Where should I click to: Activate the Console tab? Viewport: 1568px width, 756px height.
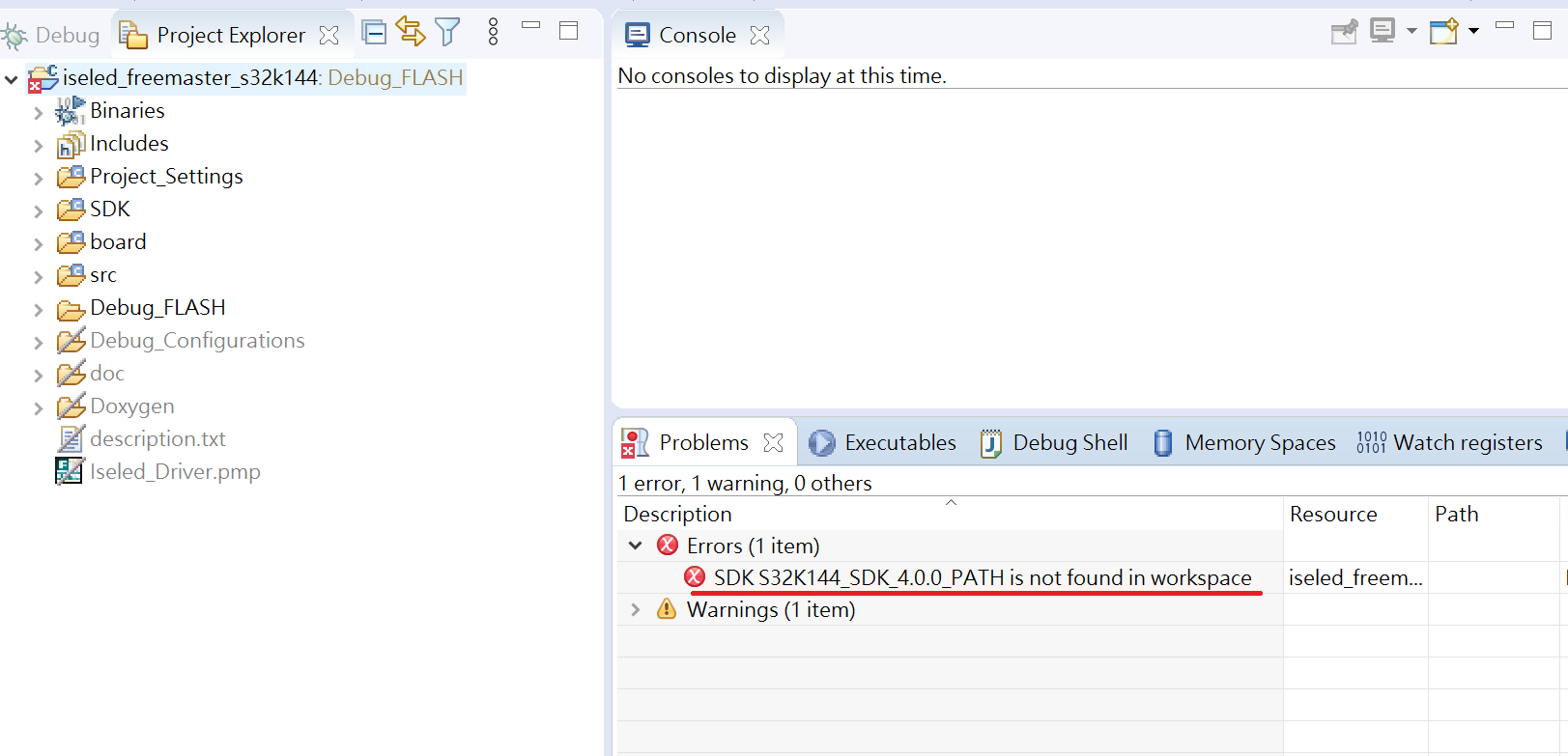click(x=681, y=36)
